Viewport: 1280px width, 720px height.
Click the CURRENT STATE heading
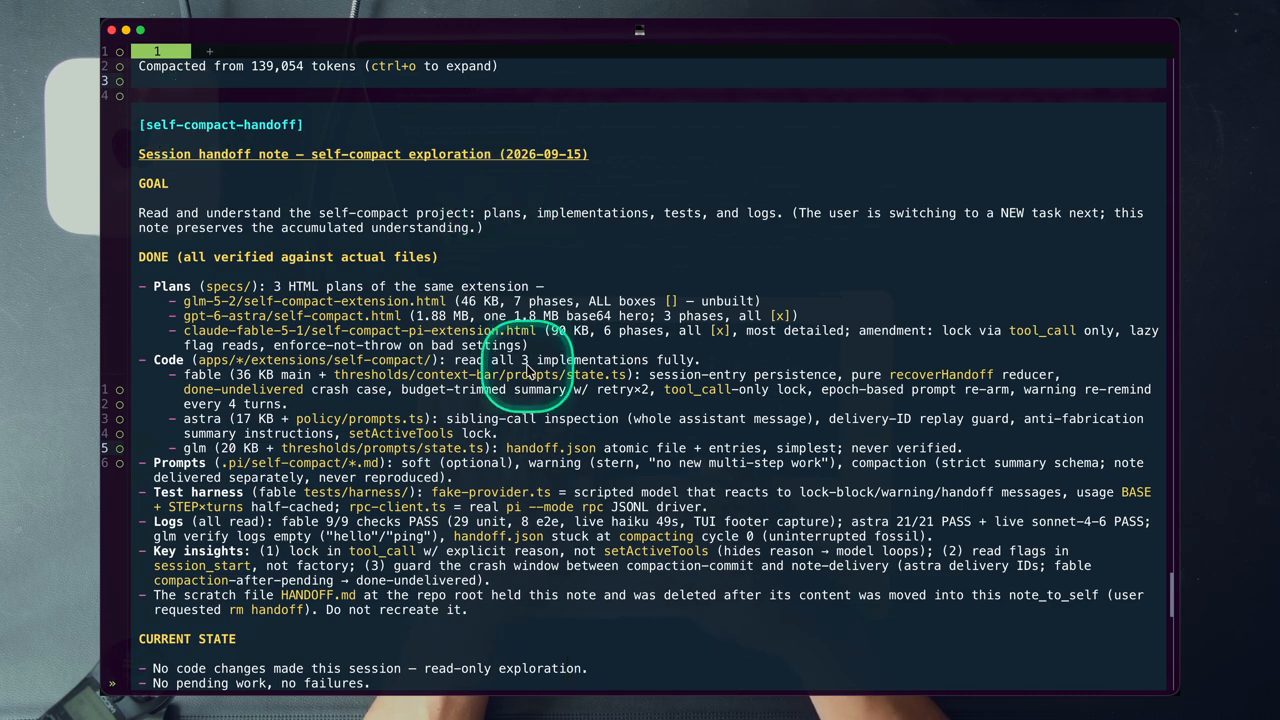point(187,639)
